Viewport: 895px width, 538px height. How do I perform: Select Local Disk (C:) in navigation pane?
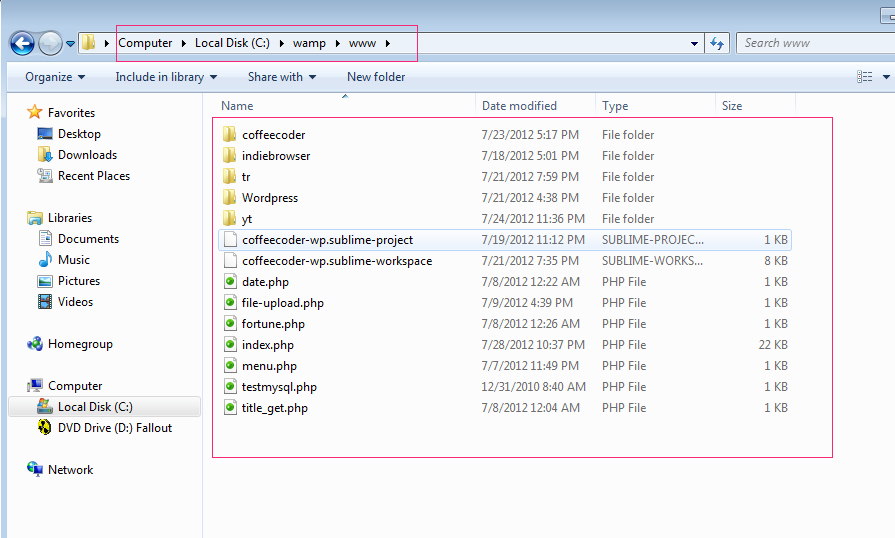click(x=95, y=407)
